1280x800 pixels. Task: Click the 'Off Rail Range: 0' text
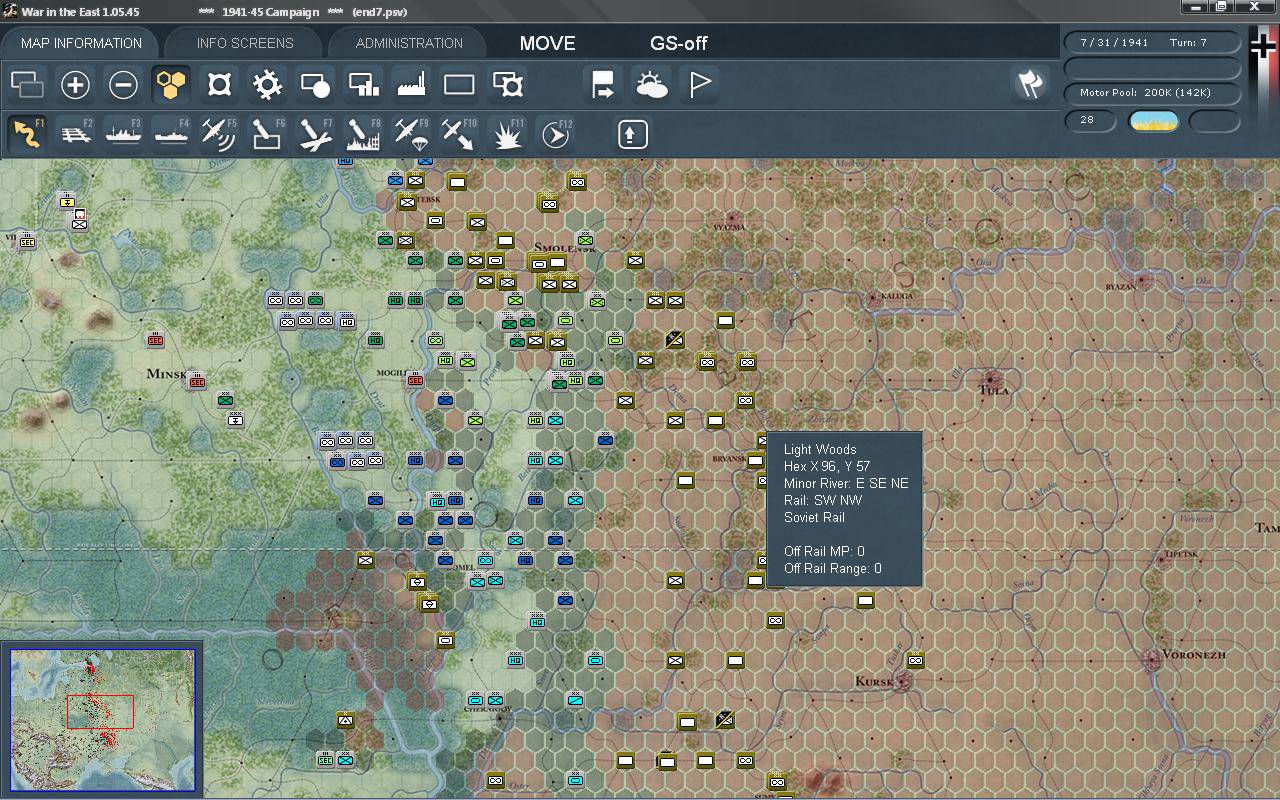(x=833, y=568)
